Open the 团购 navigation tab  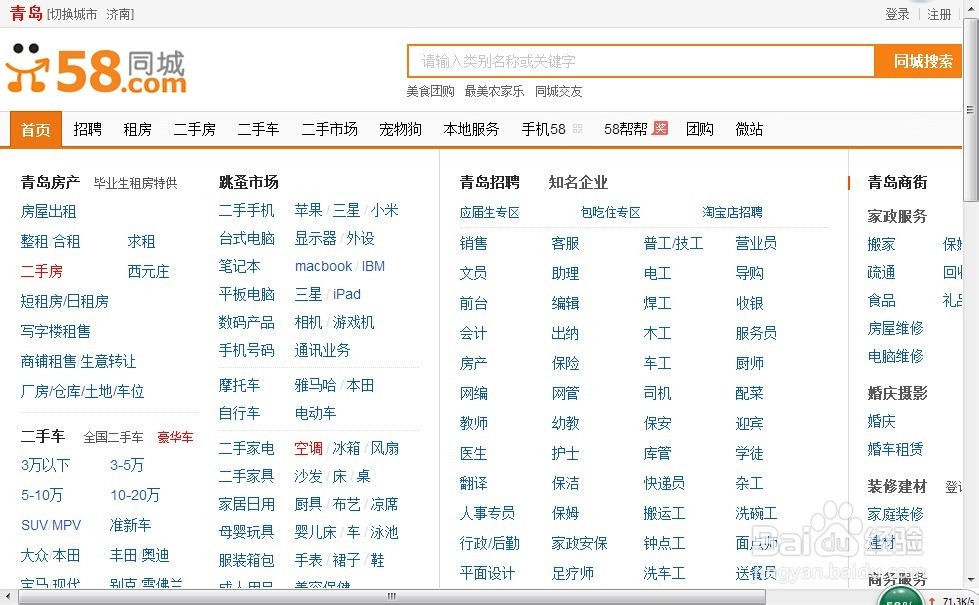[x=699, y=129]
